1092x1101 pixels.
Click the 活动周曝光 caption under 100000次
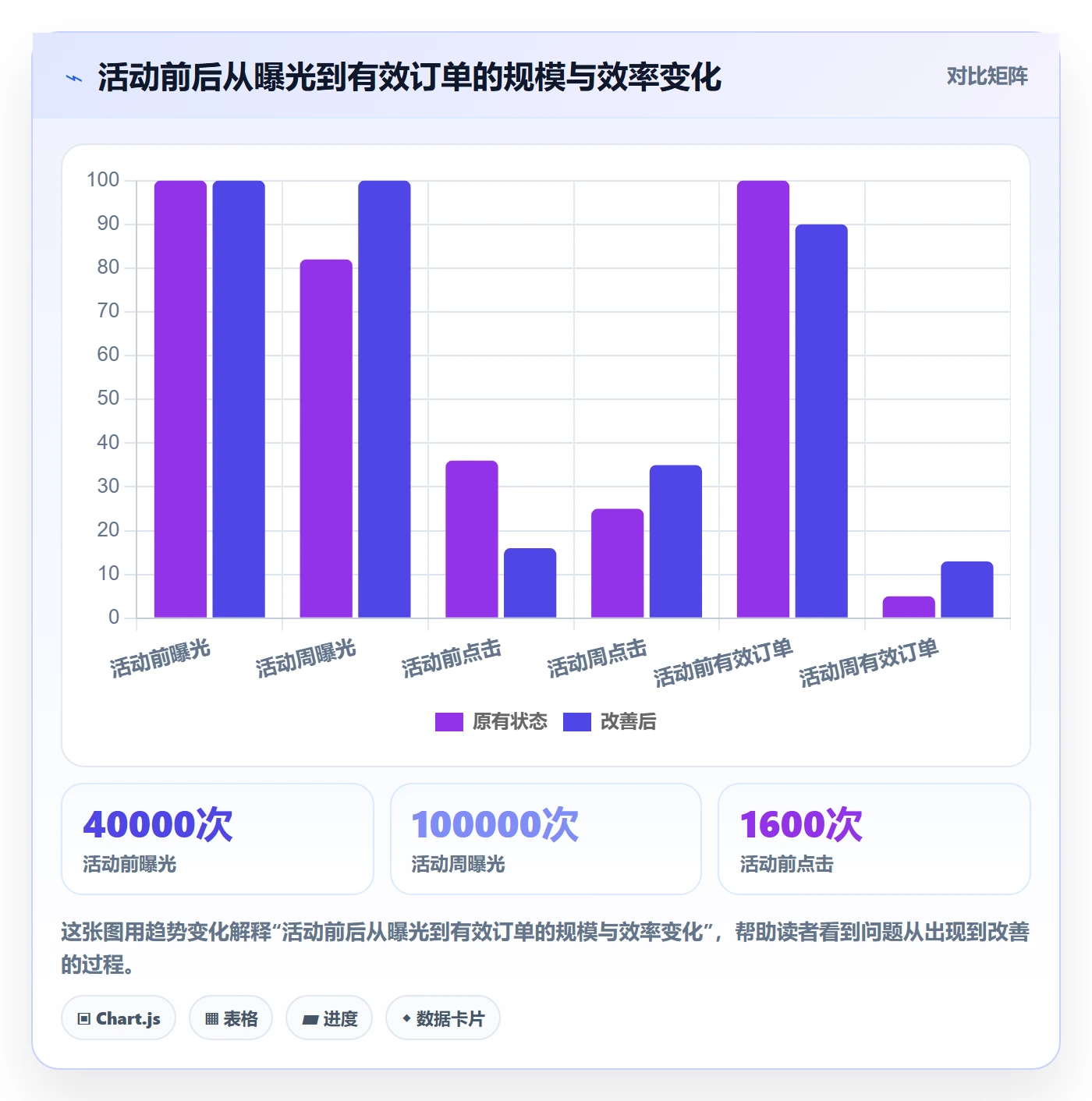pyautogui.click(x=458, y=864)
